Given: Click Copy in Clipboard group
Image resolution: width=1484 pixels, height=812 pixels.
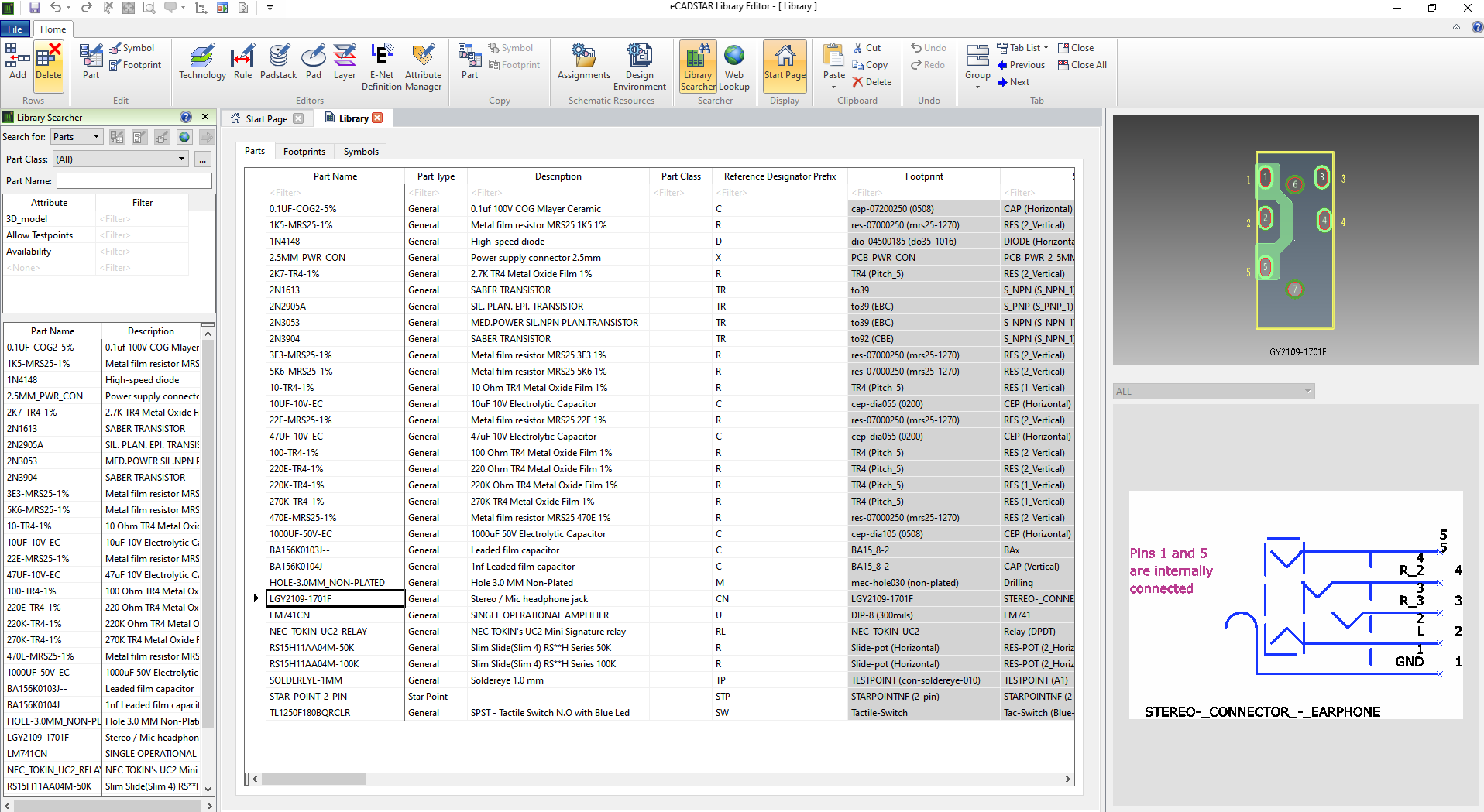Looking at the screenshot, I should click(x=870, y=65).
